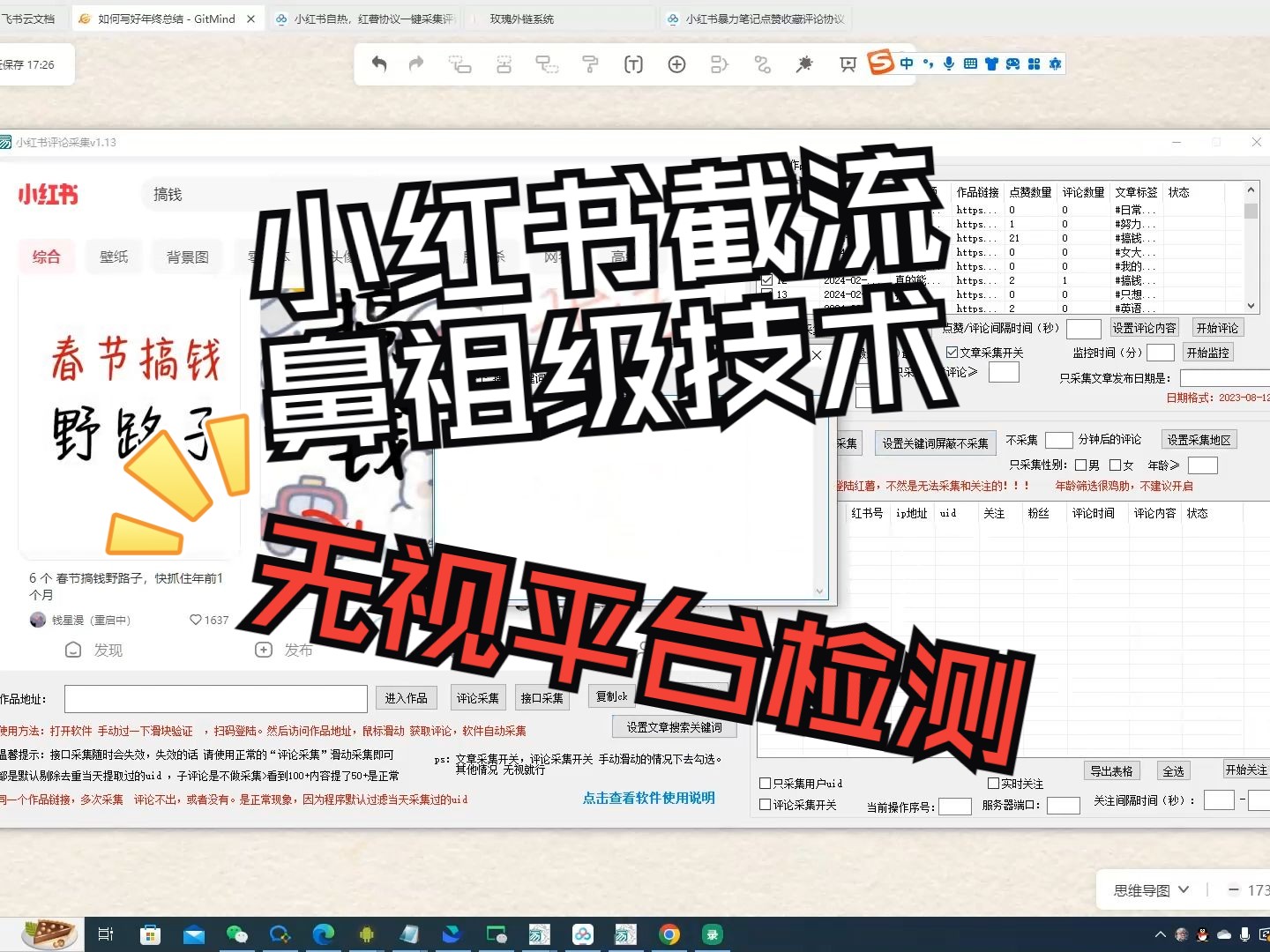This screenshot has width=1270, height=952.
Task: Click the Sogou toolbox grid icon
Action: [1034, 63]
